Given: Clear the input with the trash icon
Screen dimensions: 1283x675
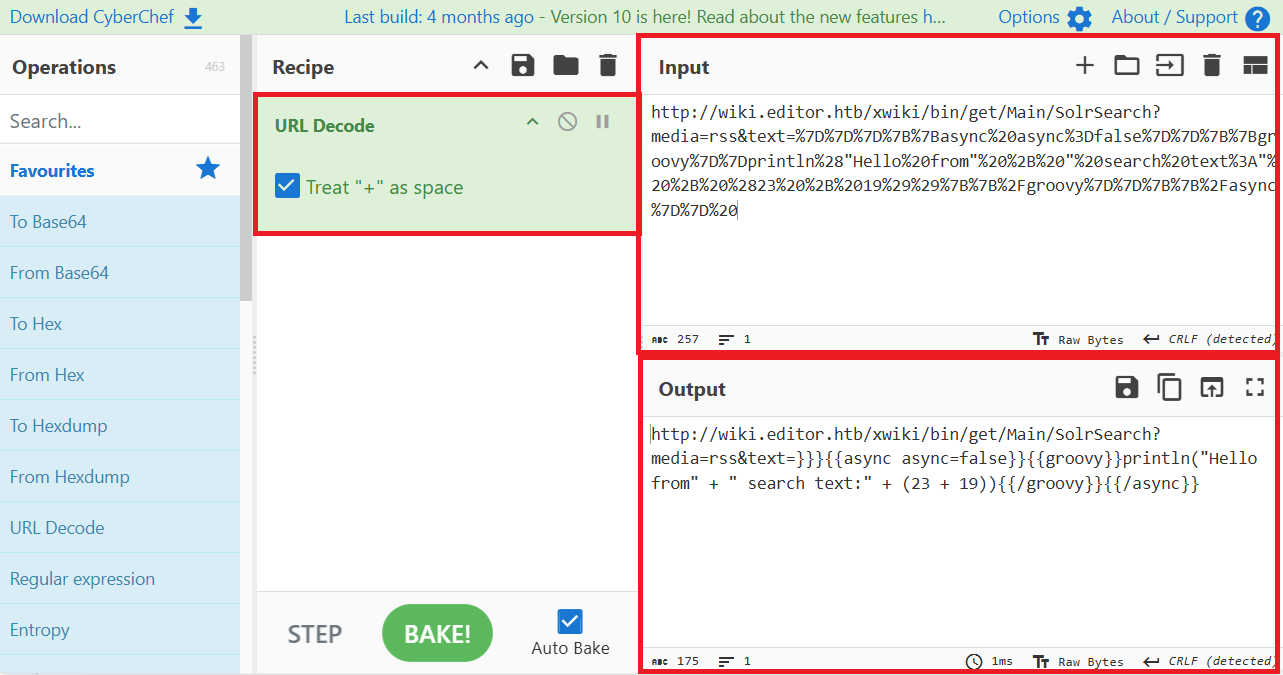Looking at the screenshot, I should pyautogui.click(x=1212, y=66).
